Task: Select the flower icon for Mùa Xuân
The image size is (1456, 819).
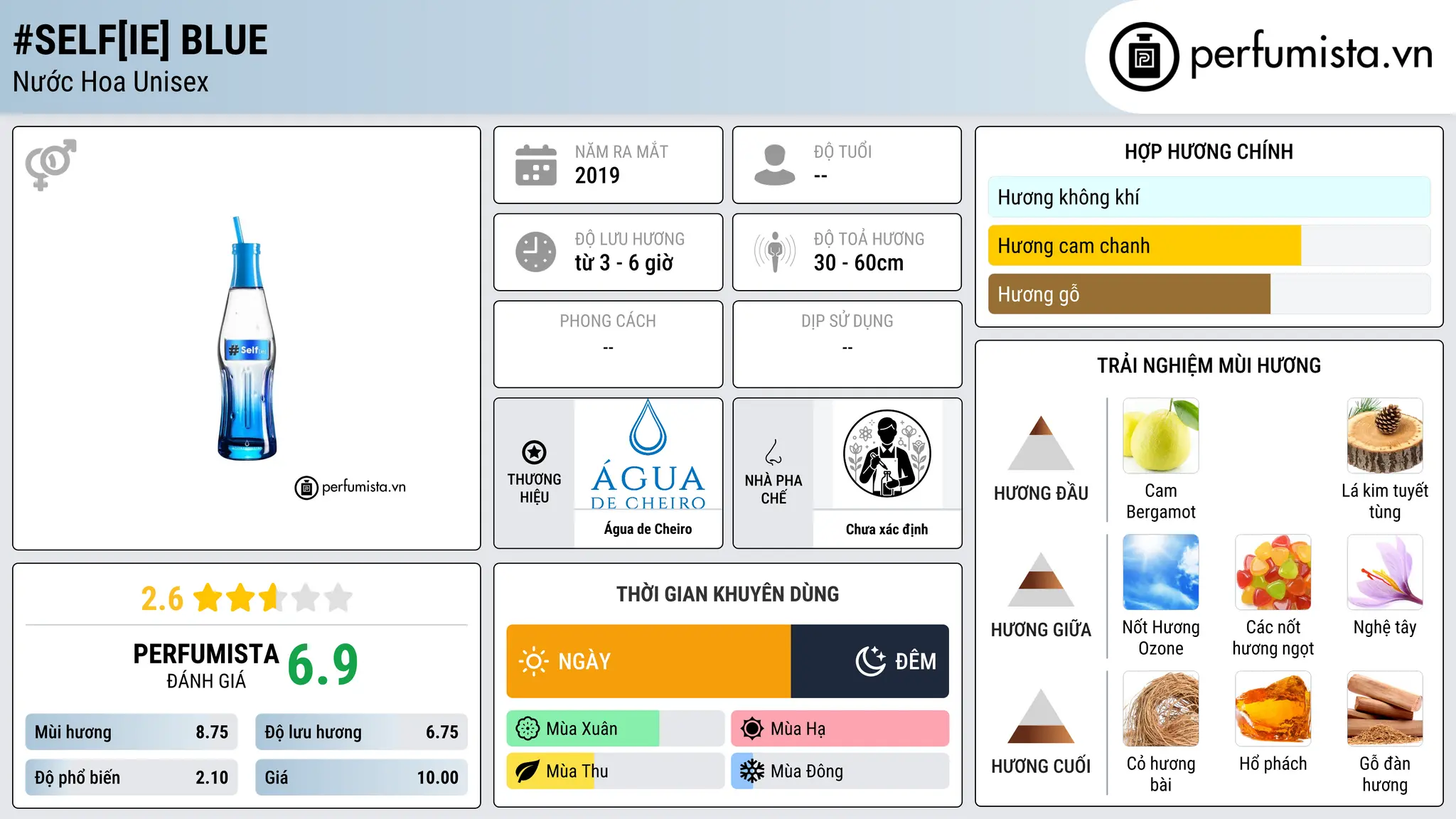Action: (528, 729)
